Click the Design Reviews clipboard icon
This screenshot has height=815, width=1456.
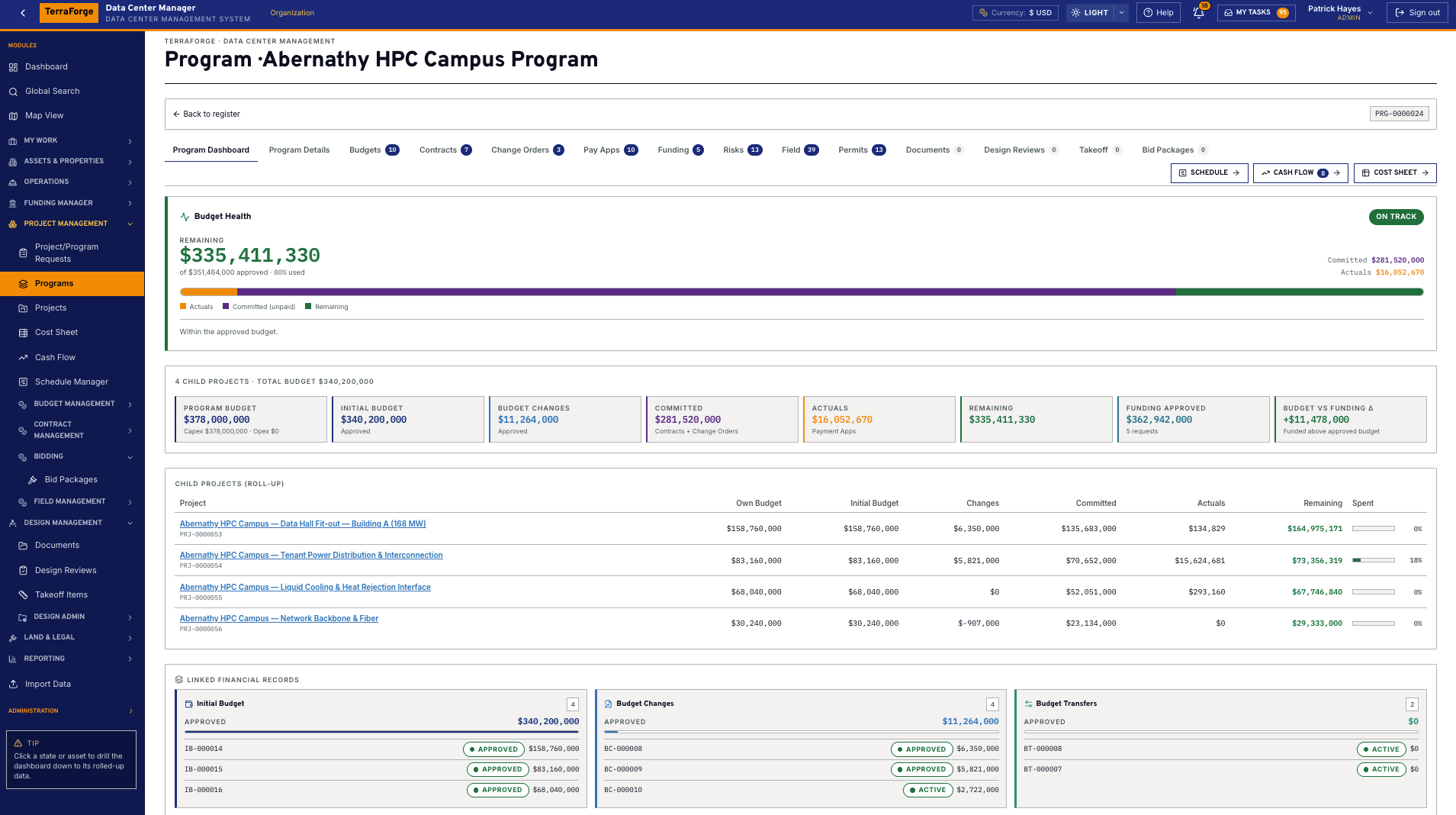(x=23, y=570)
